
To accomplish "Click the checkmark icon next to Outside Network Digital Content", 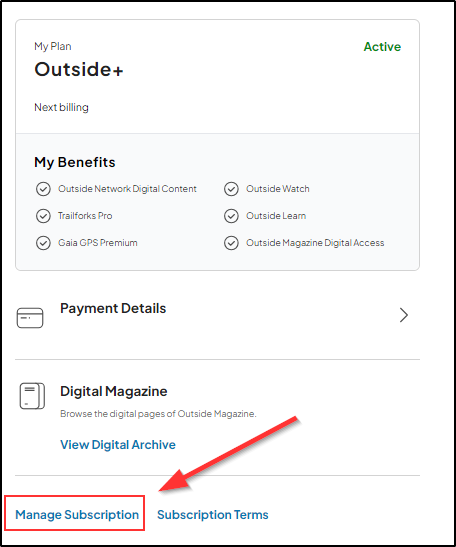I will [x=43, y=189].
